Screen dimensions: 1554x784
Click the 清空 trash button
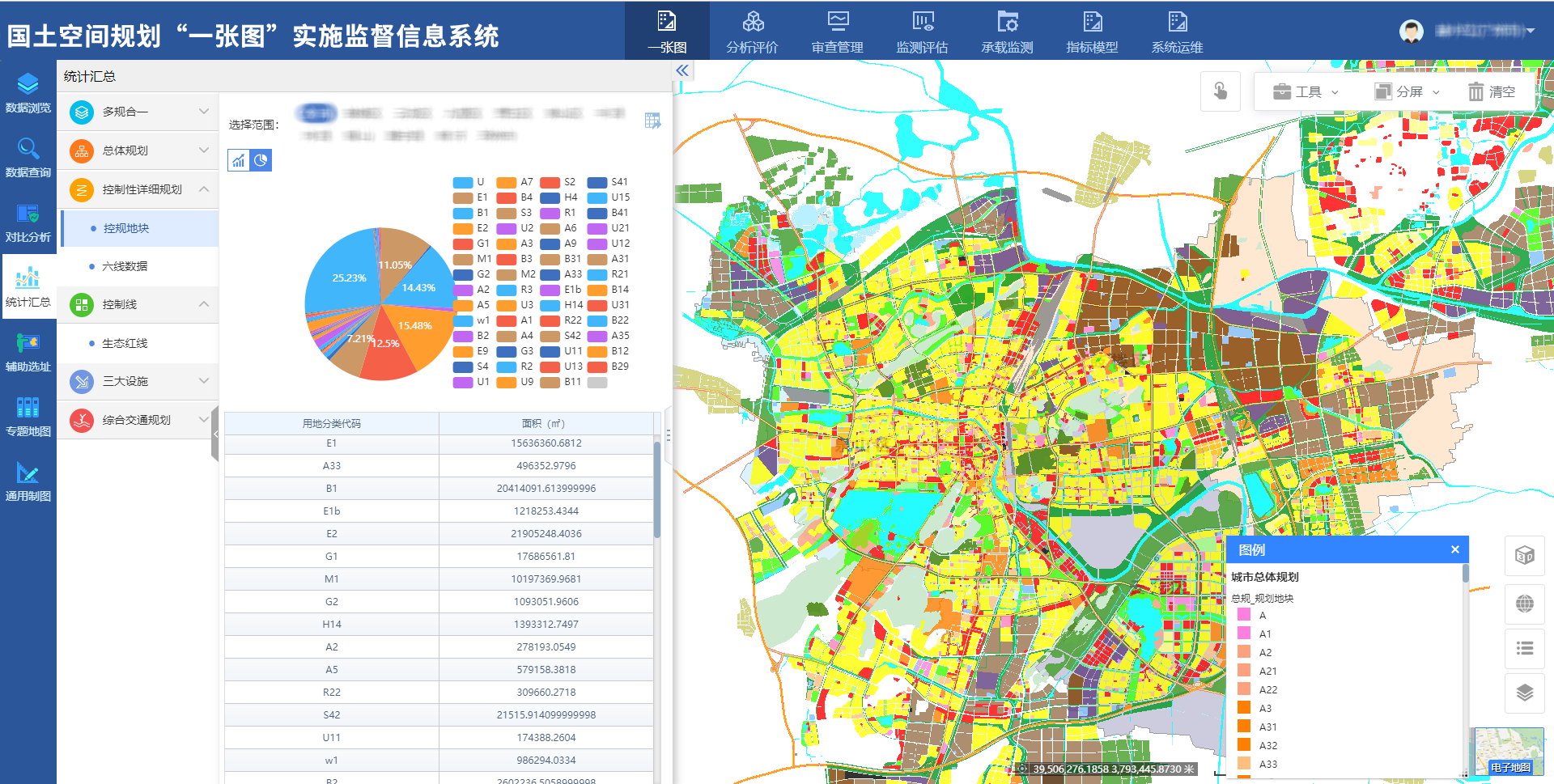tap(1492, 91)
